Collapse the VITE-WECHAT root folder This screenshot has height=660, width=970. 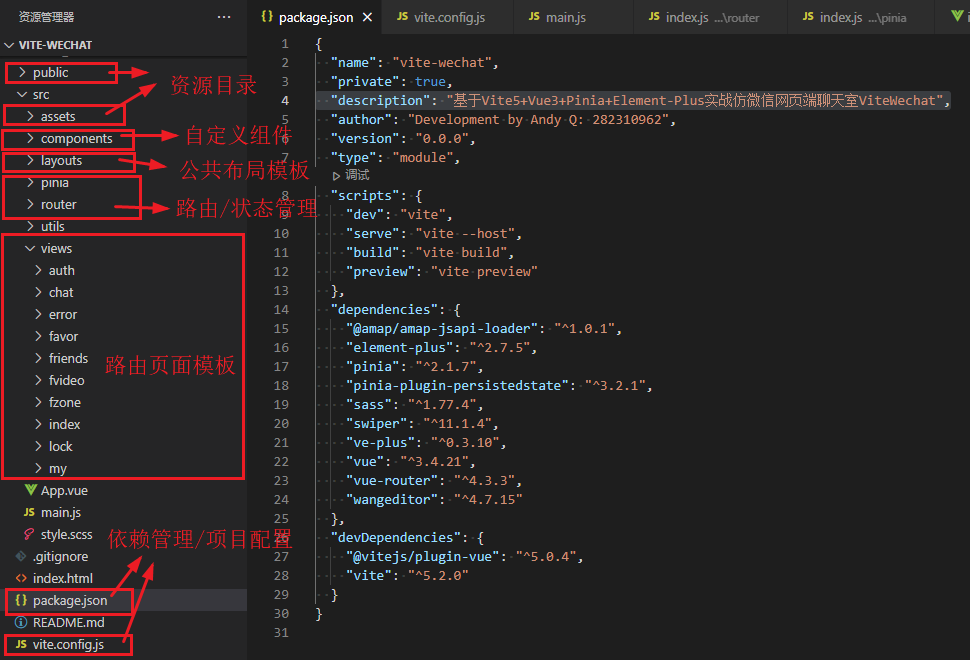point(9,45)
